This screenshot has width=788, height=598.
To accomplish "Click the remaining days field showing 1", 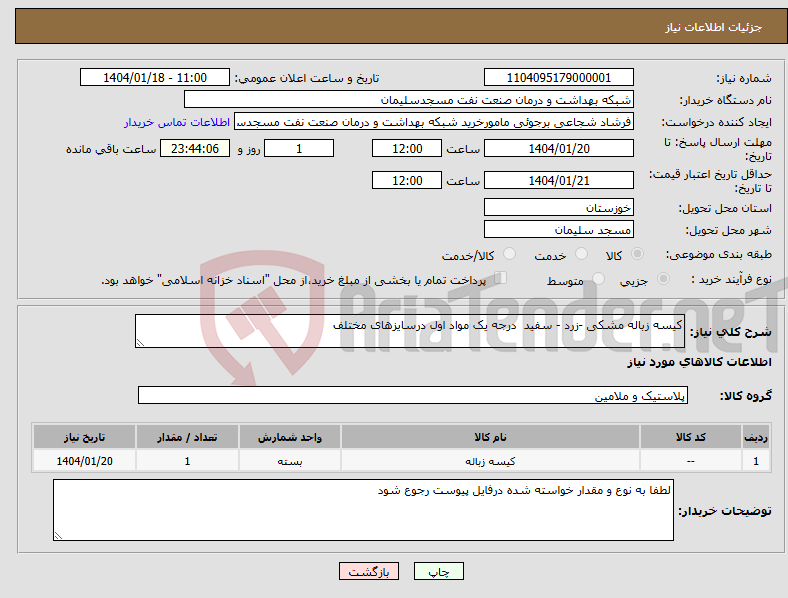I will point(299,148).
